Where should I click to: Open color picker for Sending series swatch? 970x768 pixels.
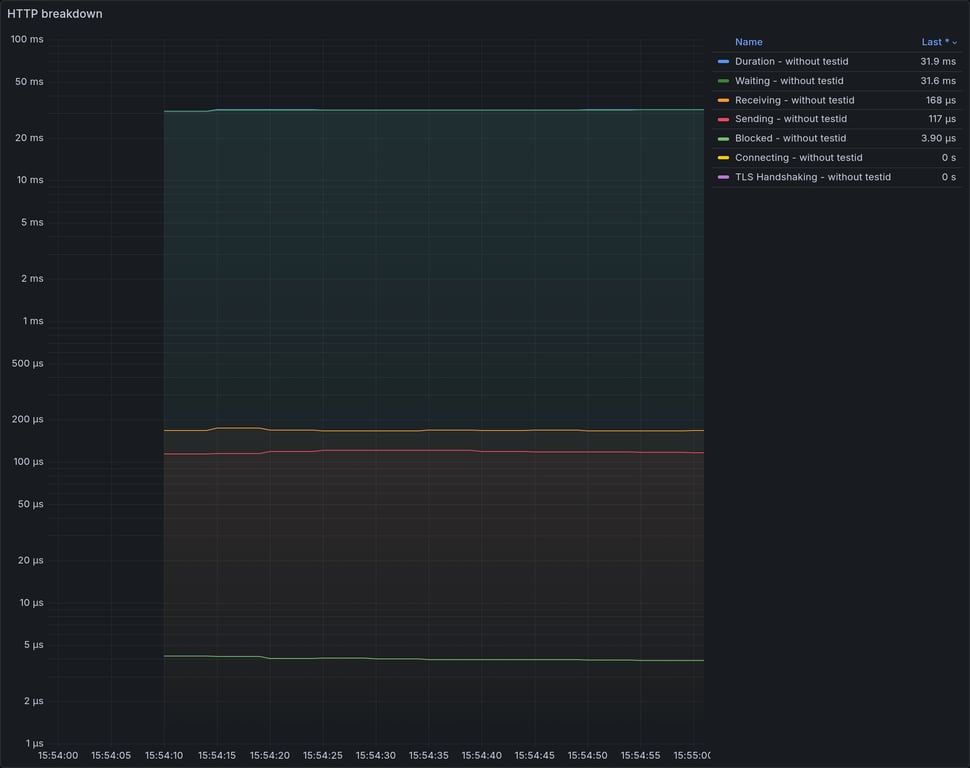722,119
